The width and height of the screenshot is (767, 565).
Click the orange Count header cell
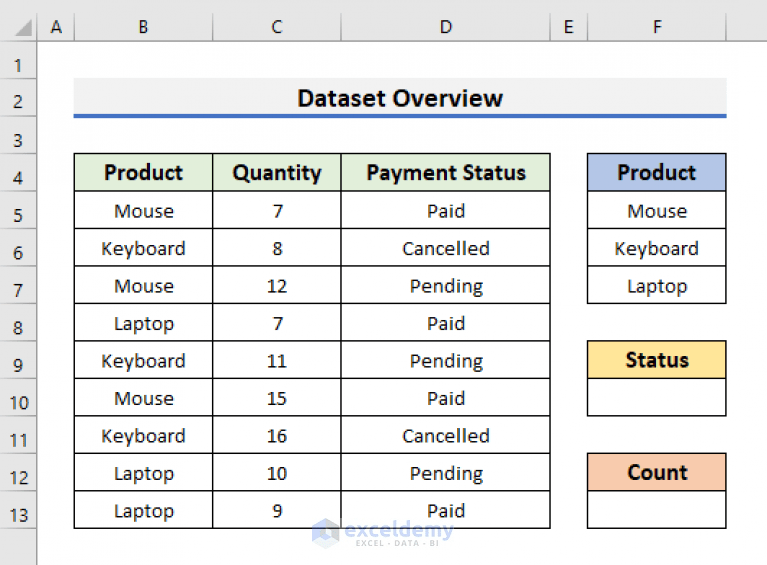[657, 473]
